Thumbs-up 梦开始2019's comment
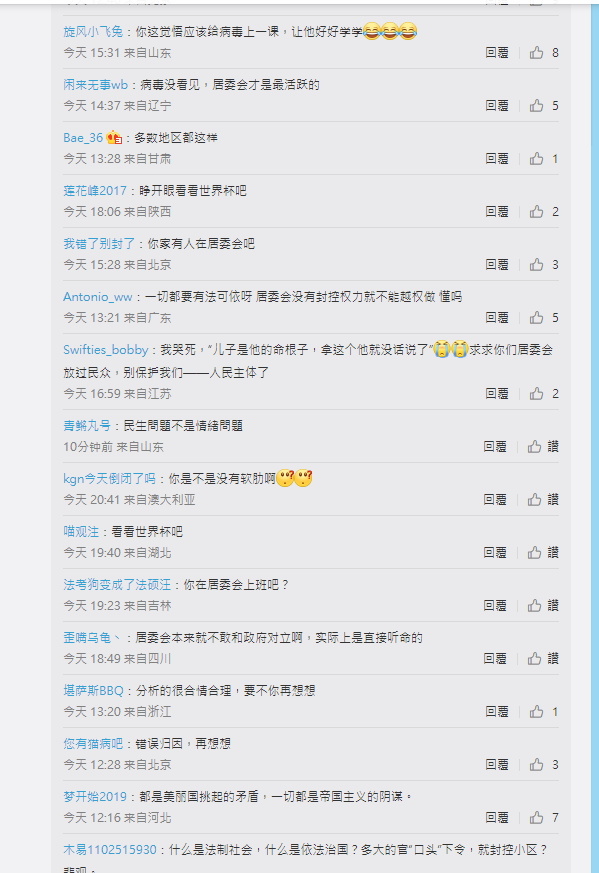 [537, 817]
